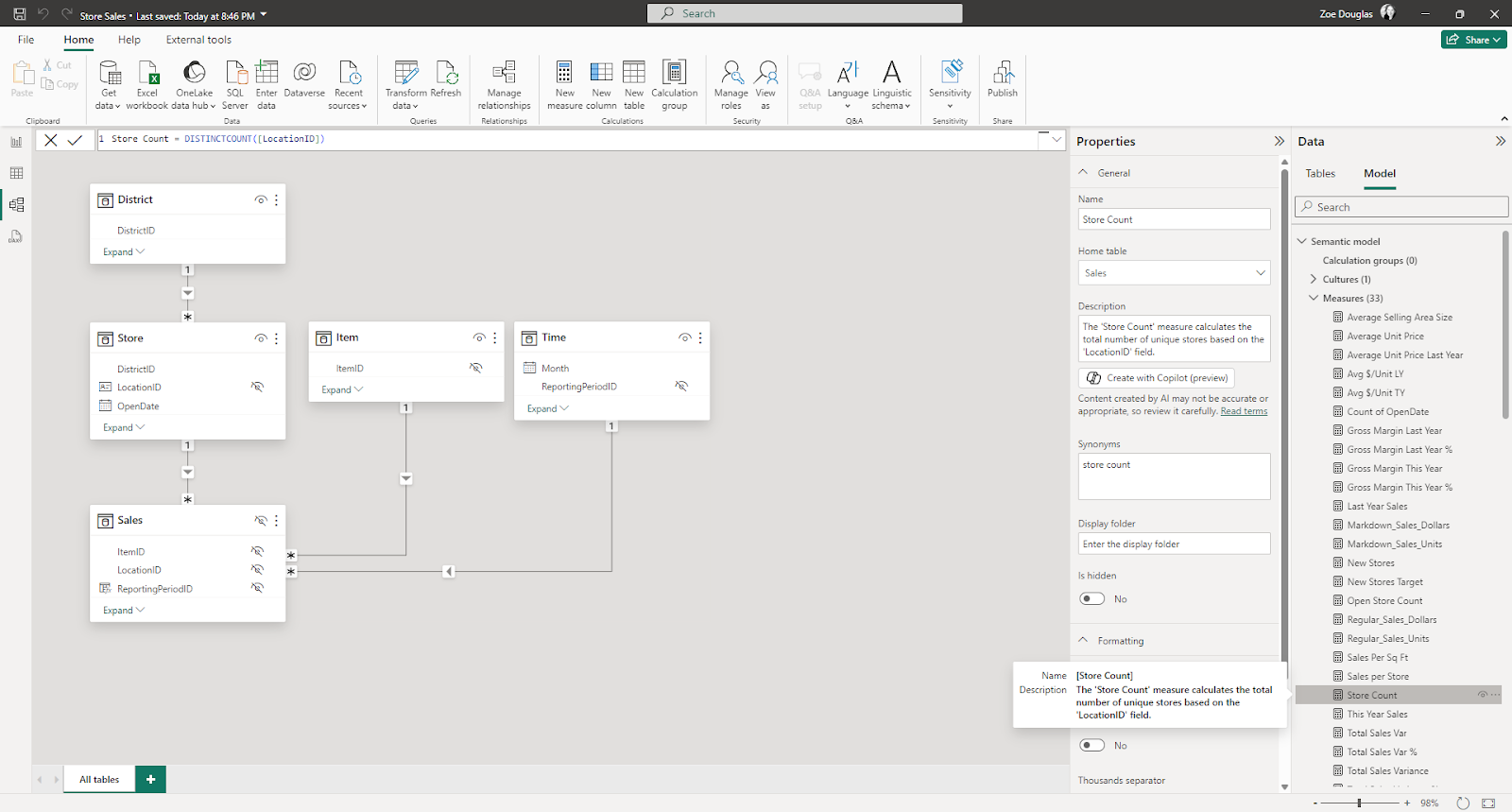
Task: Toggle District table visibility eye
Action: pyautogui.click(x=261, y=199)
